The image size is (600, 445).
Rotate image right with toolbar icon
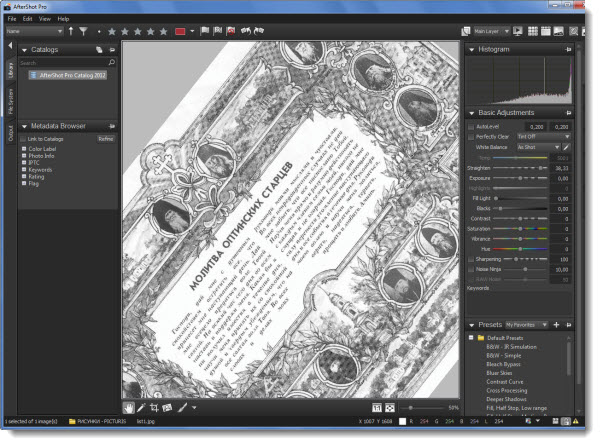[259, 31]
